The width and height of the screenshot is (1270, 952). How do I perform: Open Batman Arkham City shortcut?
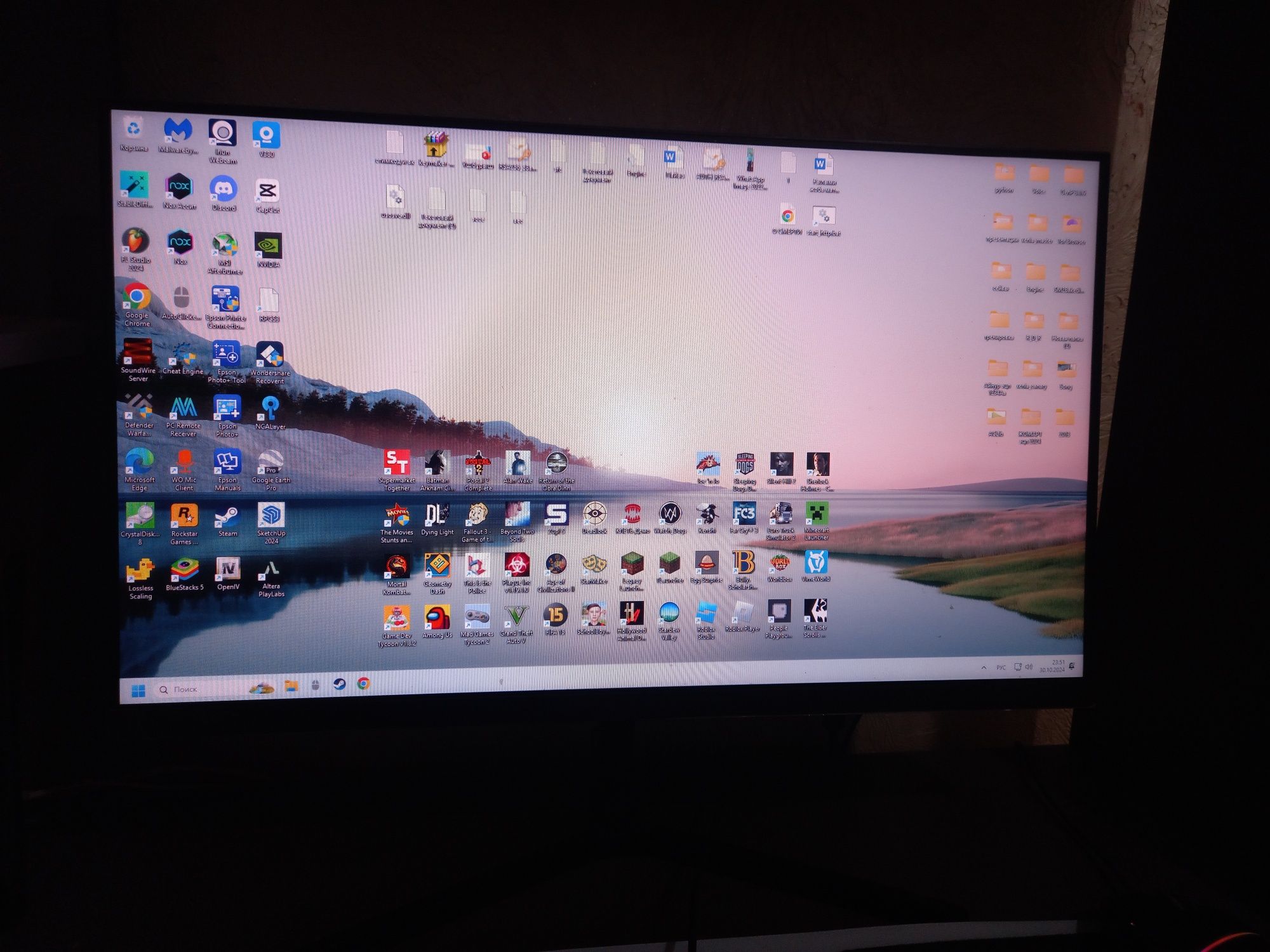click(437, 470)
